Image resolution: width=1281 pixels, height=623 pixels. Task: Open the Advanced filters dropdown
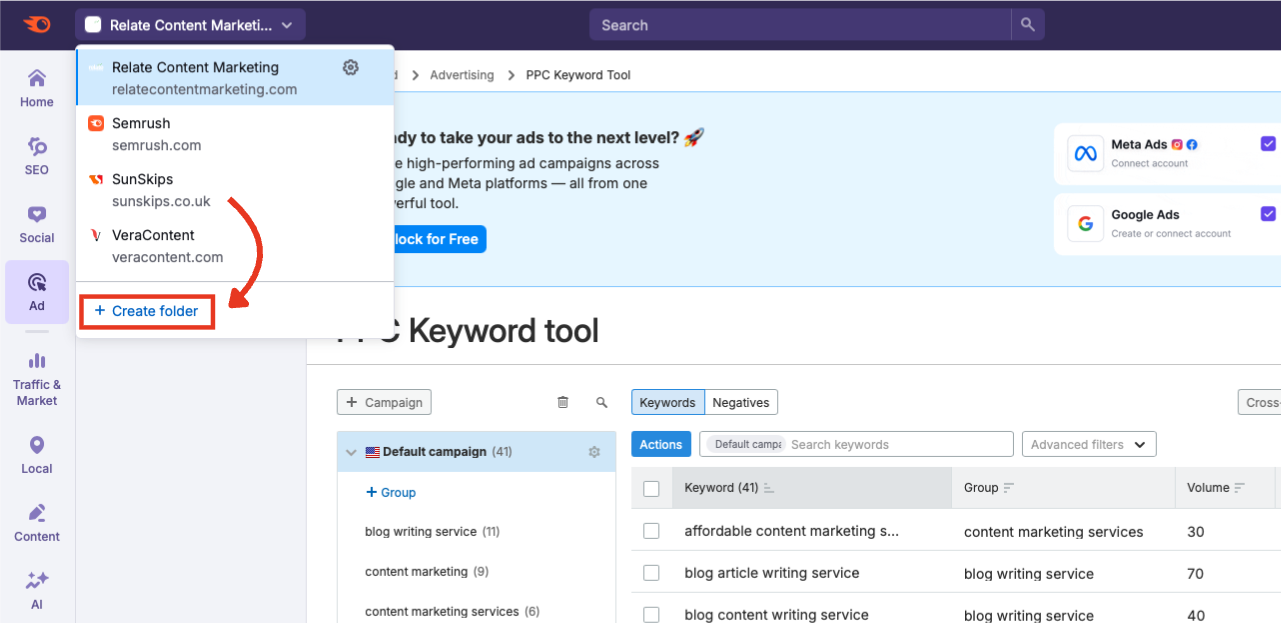pos(1088,444)
